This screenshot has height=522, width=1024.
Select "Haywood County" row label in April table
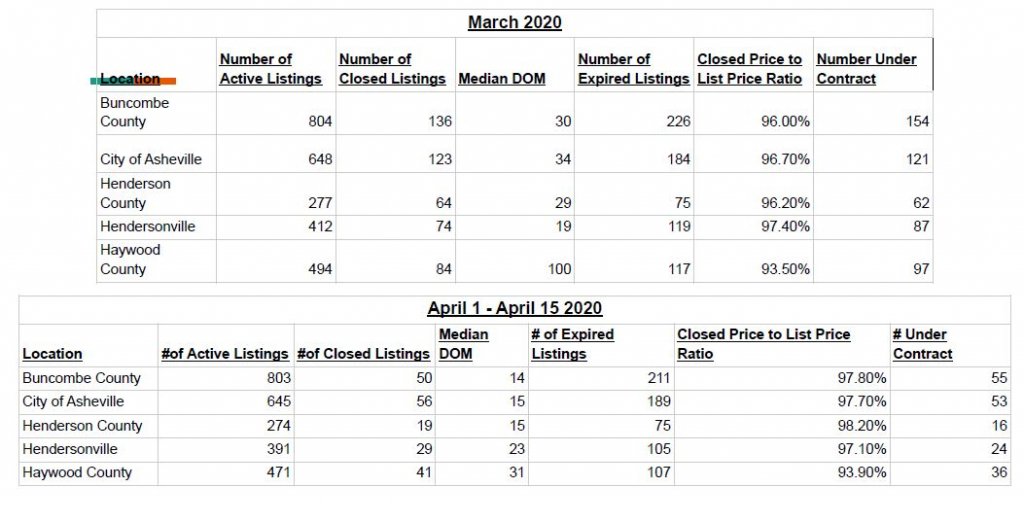(77, 473)
